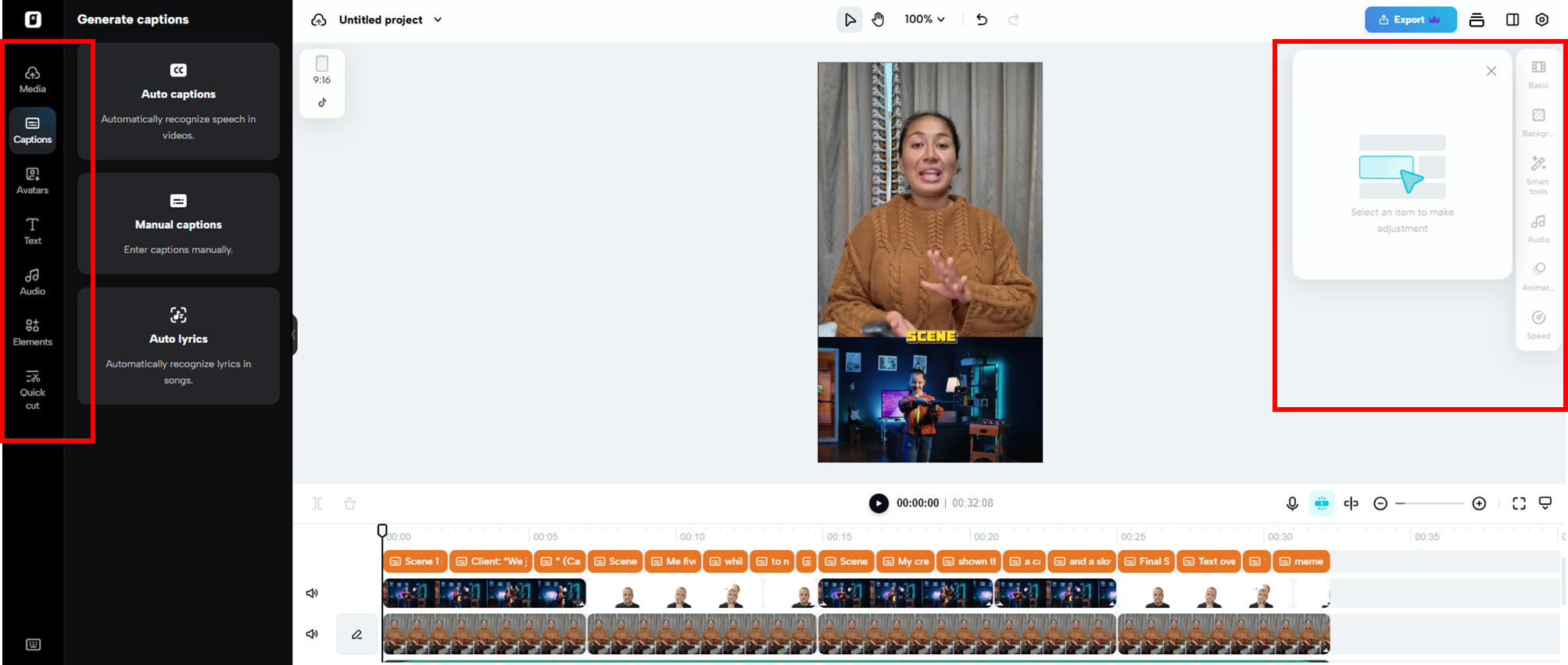Open the stacked layers icon beside Export

pos(1477,20)
